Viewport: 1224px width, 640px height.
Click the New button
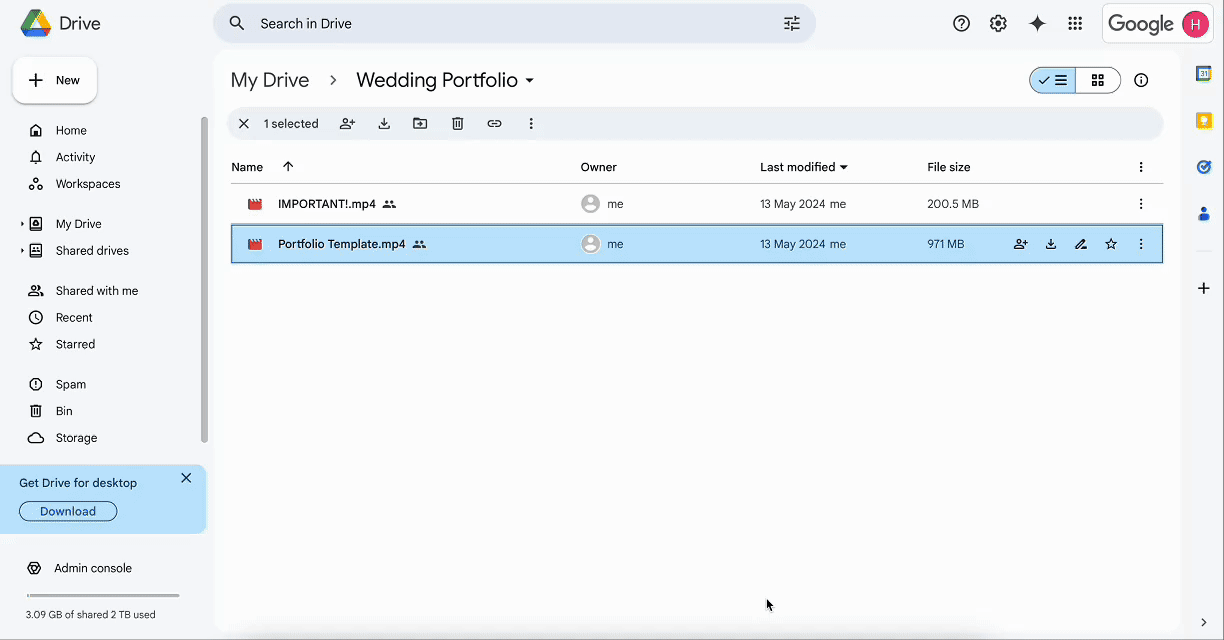coord(55,81)
